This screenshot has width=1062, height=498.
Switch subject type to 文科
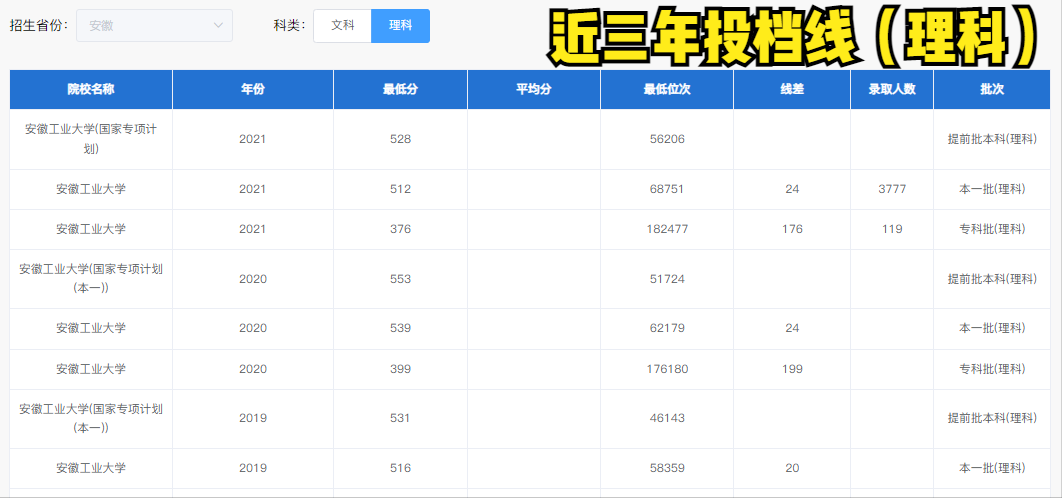pos(343,26)
